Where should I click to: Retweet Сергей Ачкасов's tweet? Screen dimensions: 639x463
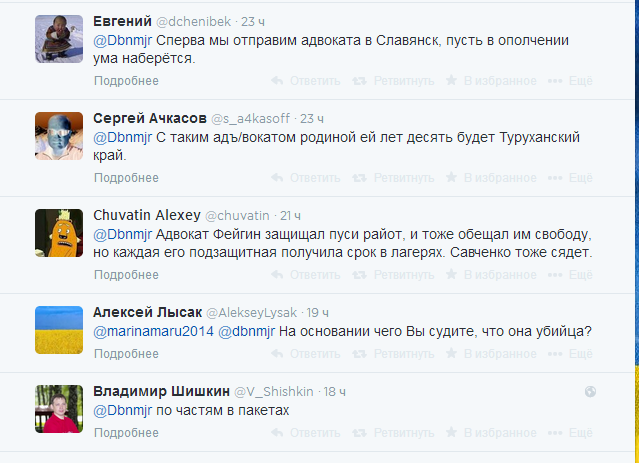(393, 178)
